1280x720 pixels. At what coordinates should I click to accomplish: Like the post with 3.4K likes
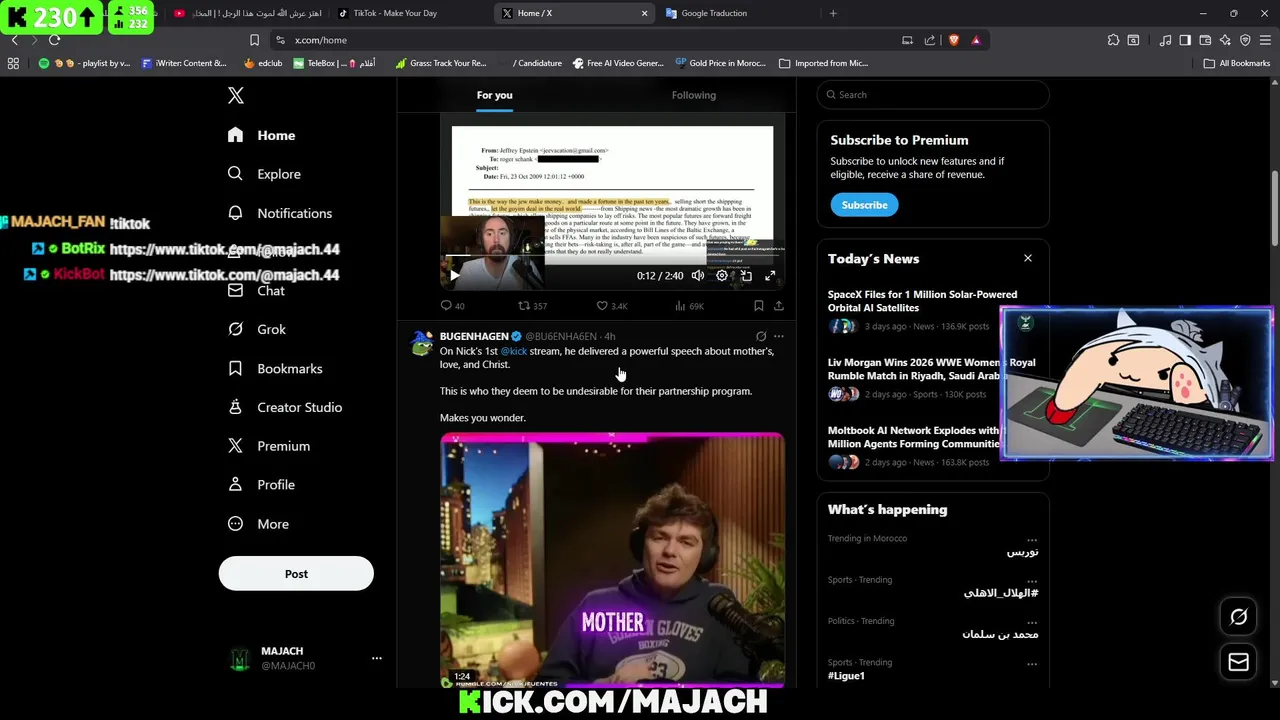[x=612, y=306]
